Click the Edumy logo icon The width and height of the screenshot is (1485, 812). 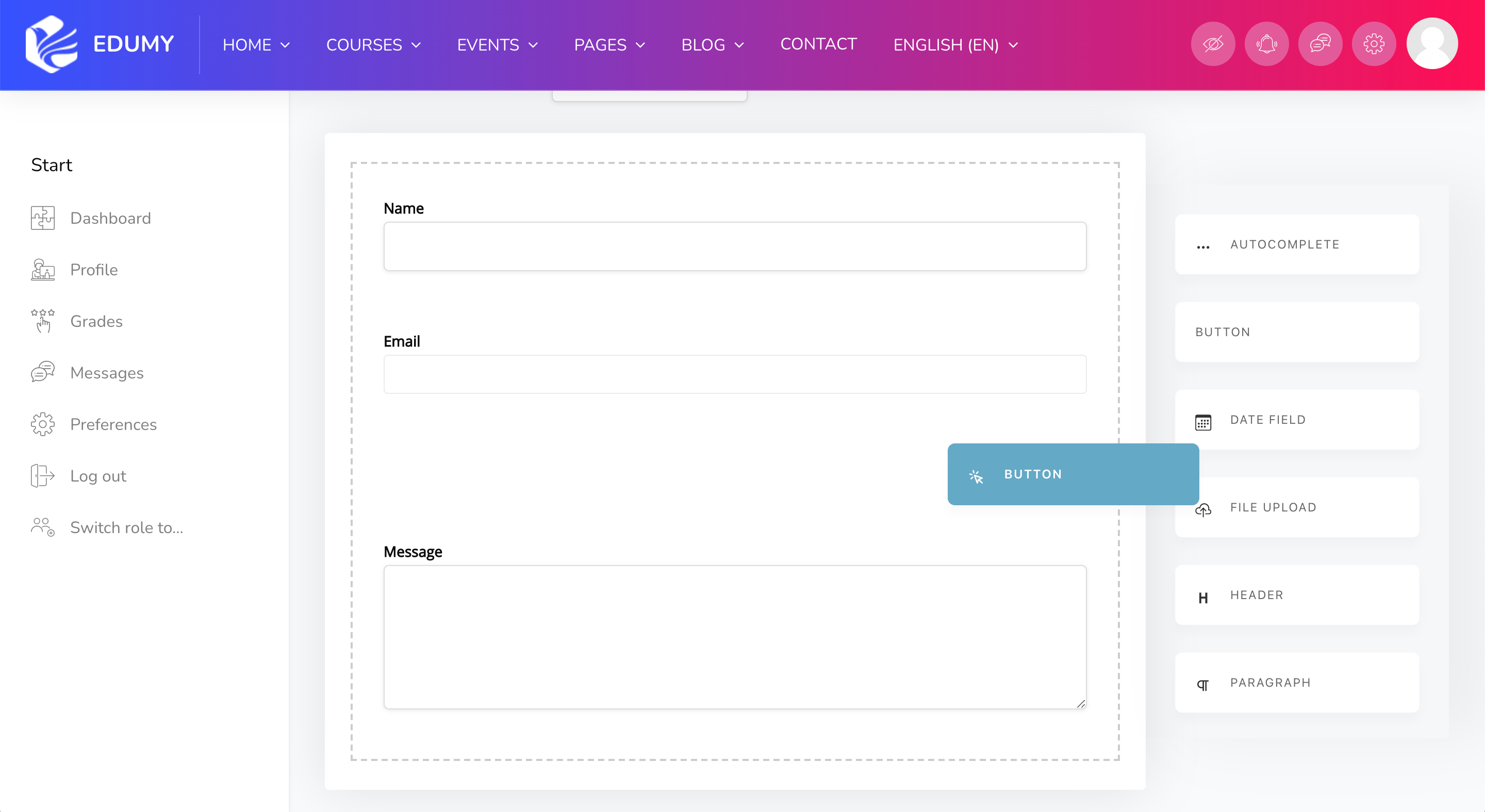tap(52, 44)
